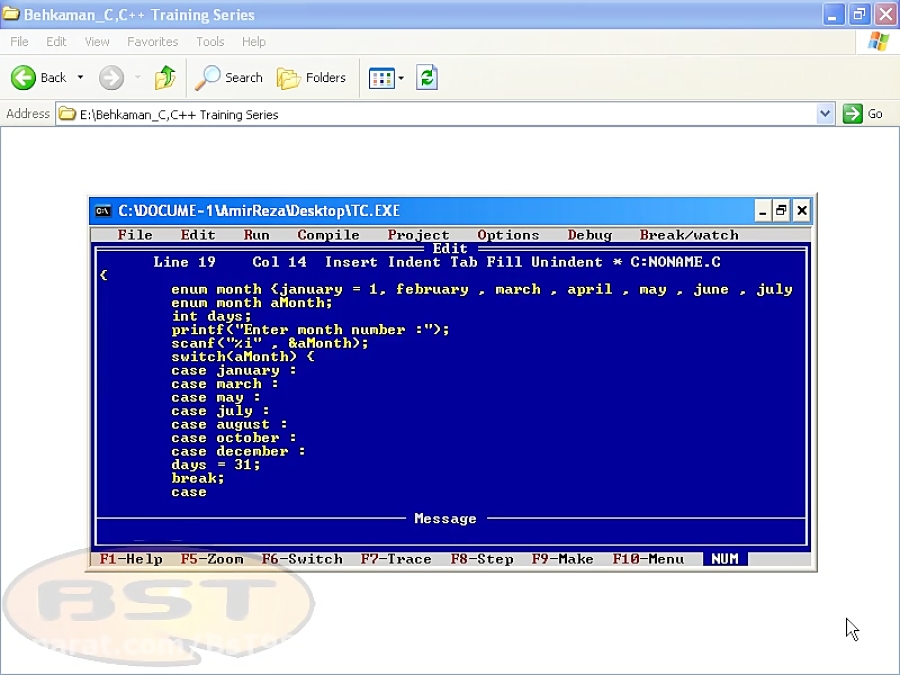Restore the TC.EXE console window
Viewport: 900px width, 675px height.
click(781, 211)
